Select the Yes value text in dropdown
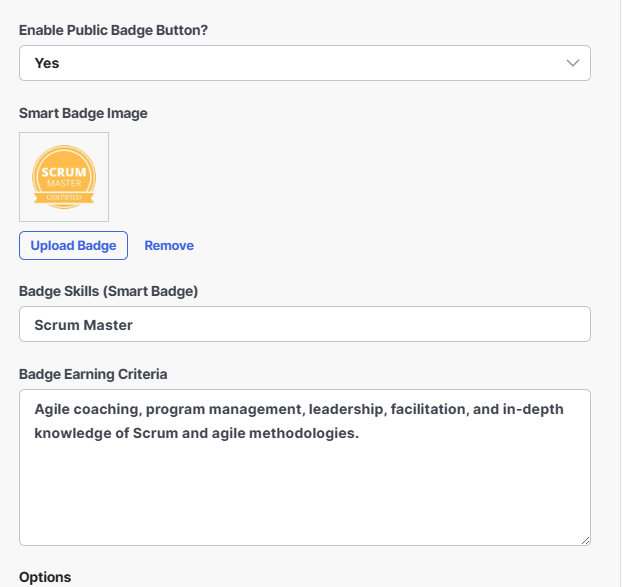 [x=47, y=63]
